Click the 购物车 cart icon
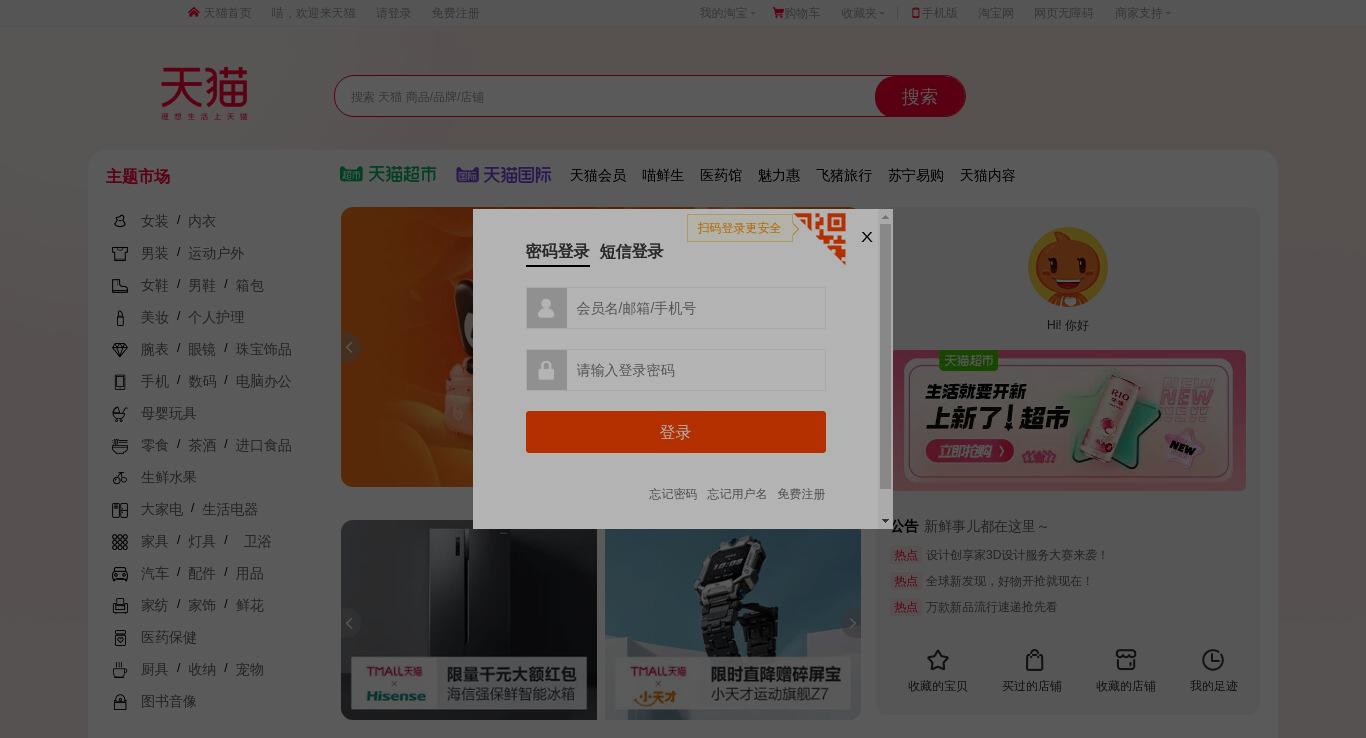 [778, 13]
